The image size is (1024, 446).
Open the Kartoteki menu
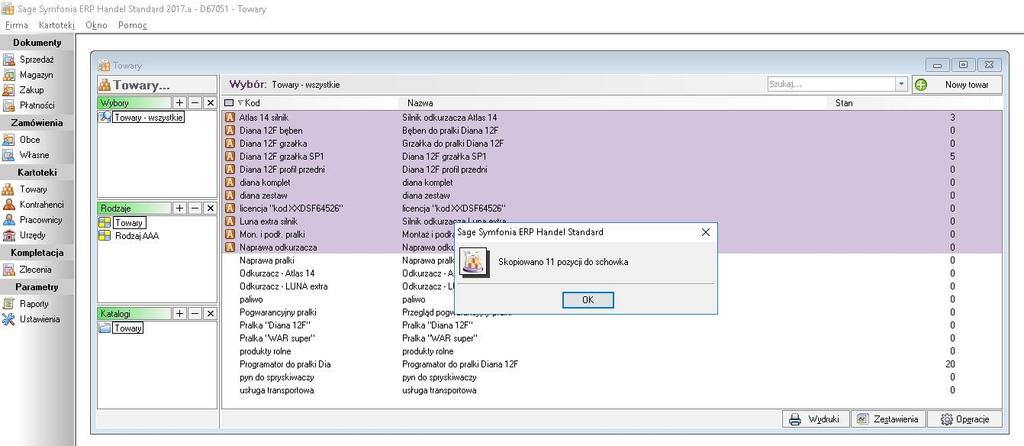(57, 25)
